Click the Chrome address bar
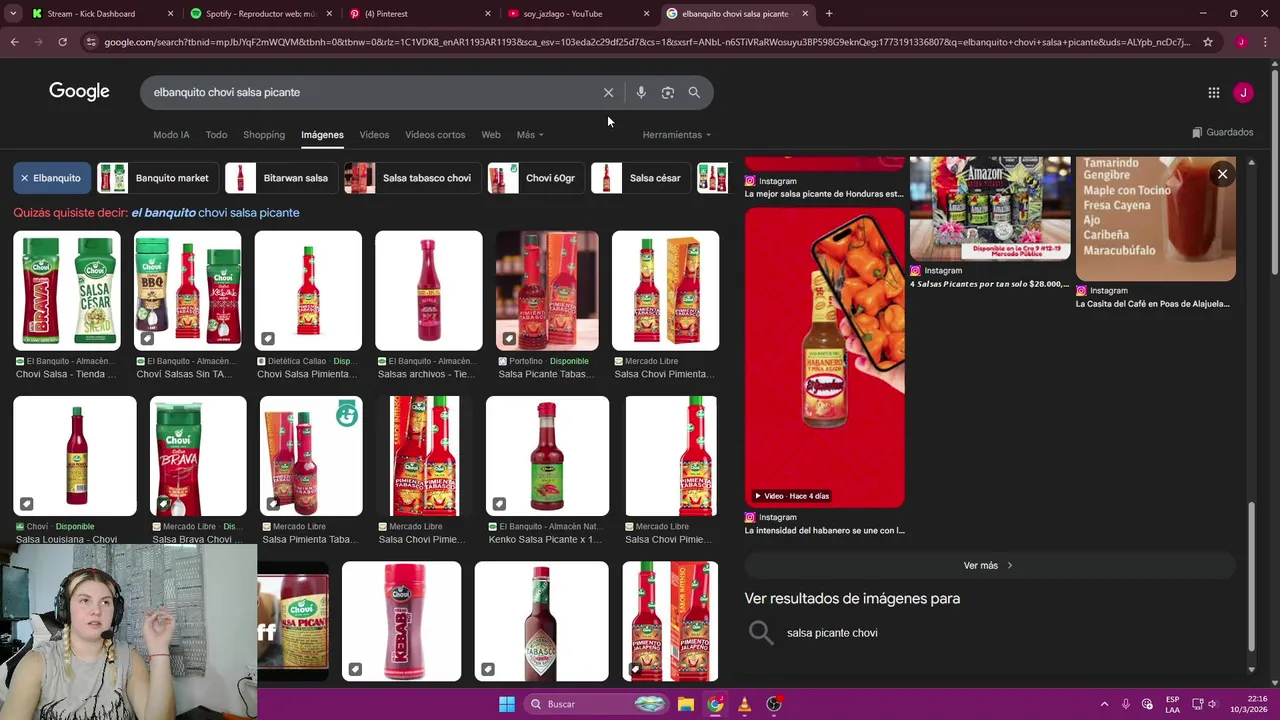 click(645, 42)
